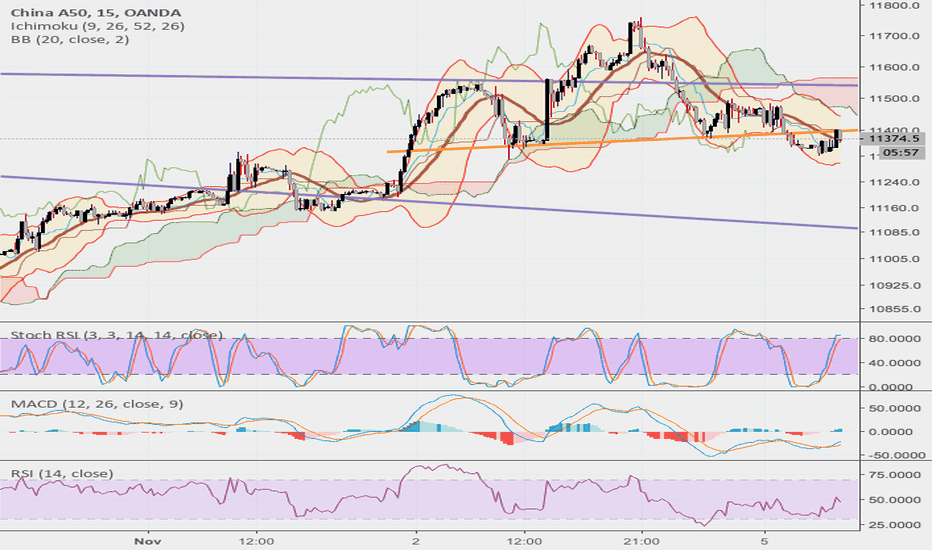932x550 pixels.
Task: Click the 11800.0 price axis label
Action: [894, 5]
